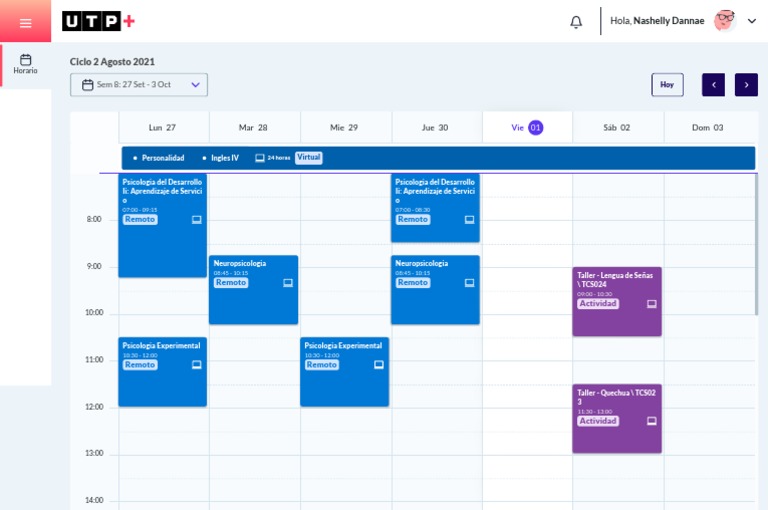Viewport: 768px width, 510px height.
Task: Click the Personalidad course in banner
Action: 162,158
